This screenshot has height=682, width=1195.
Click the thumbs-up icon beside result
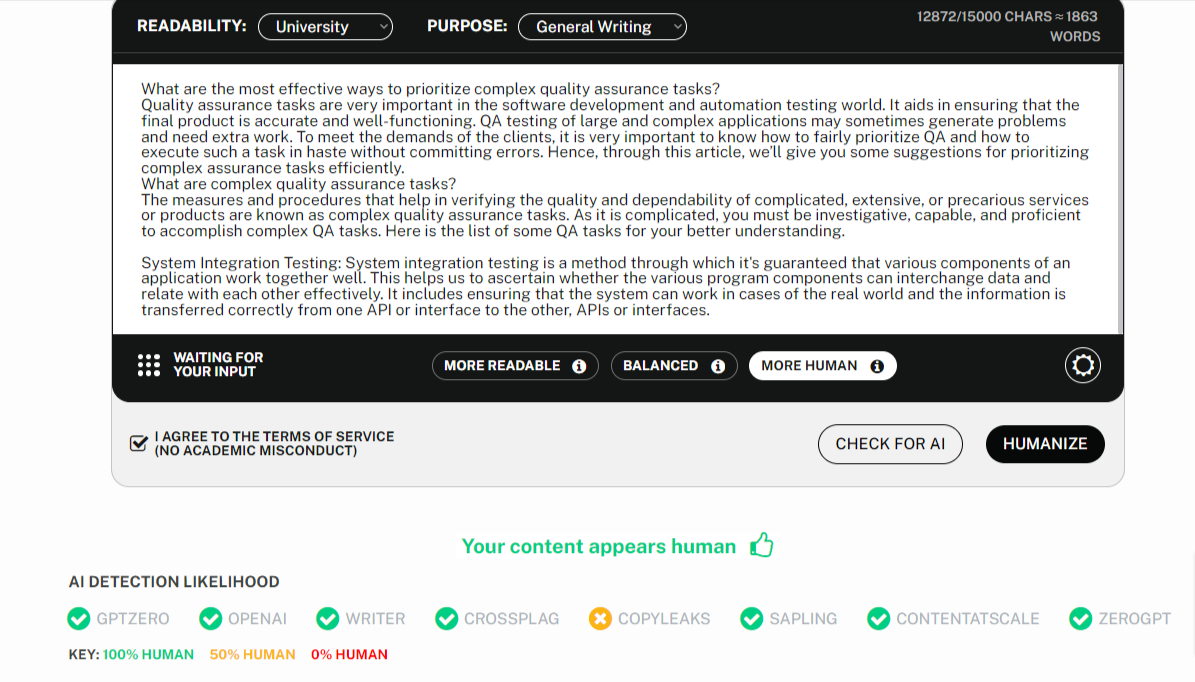point(762,545)
